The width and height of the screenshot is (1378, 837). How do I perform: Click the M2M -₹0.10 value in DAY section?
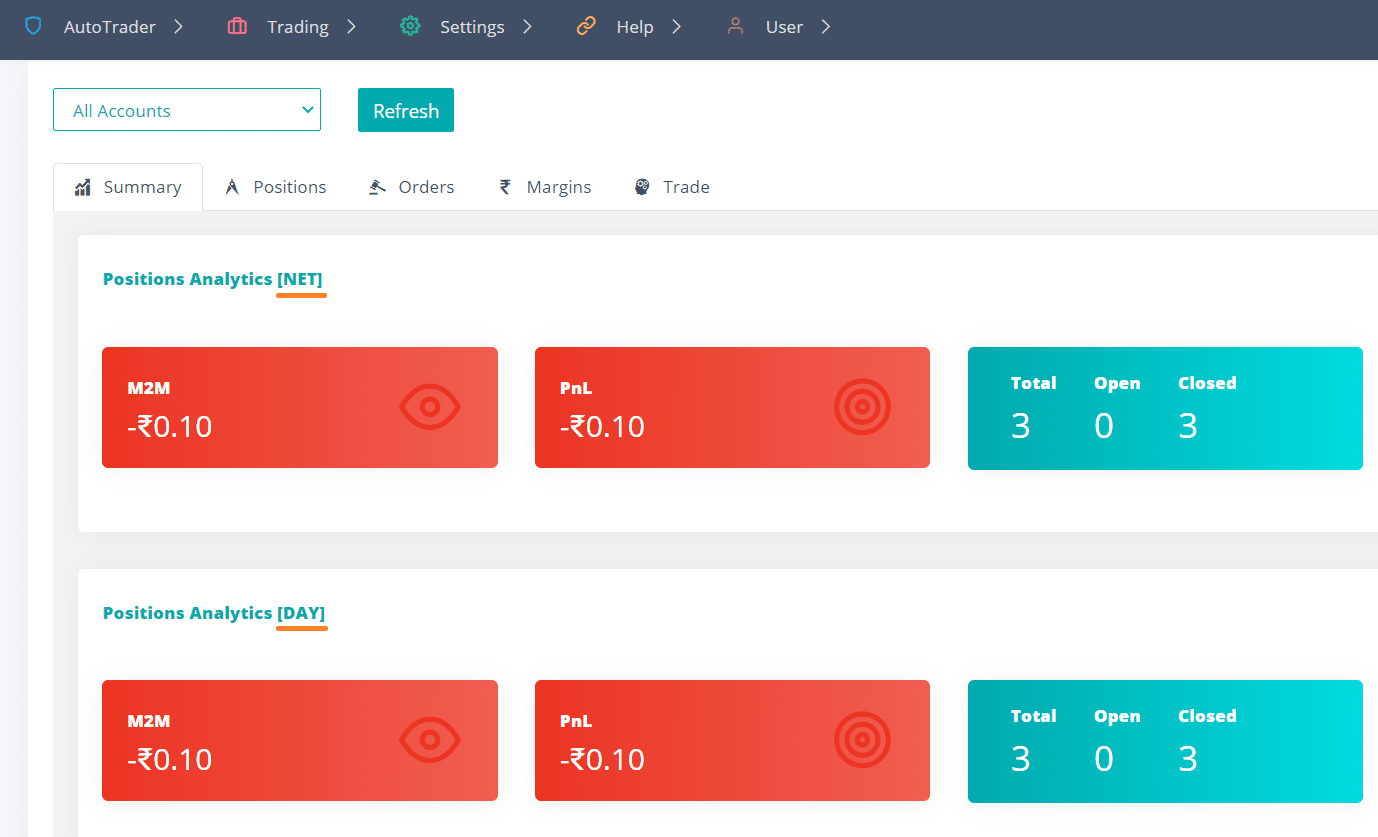pyautogui.click(x=170, y=760)
